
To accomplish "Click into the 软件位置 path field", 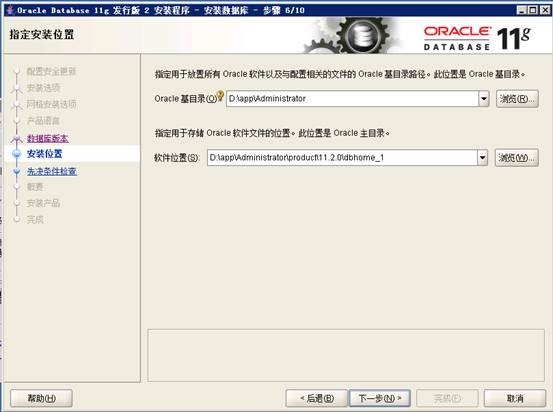I will [x=342, y=158].
